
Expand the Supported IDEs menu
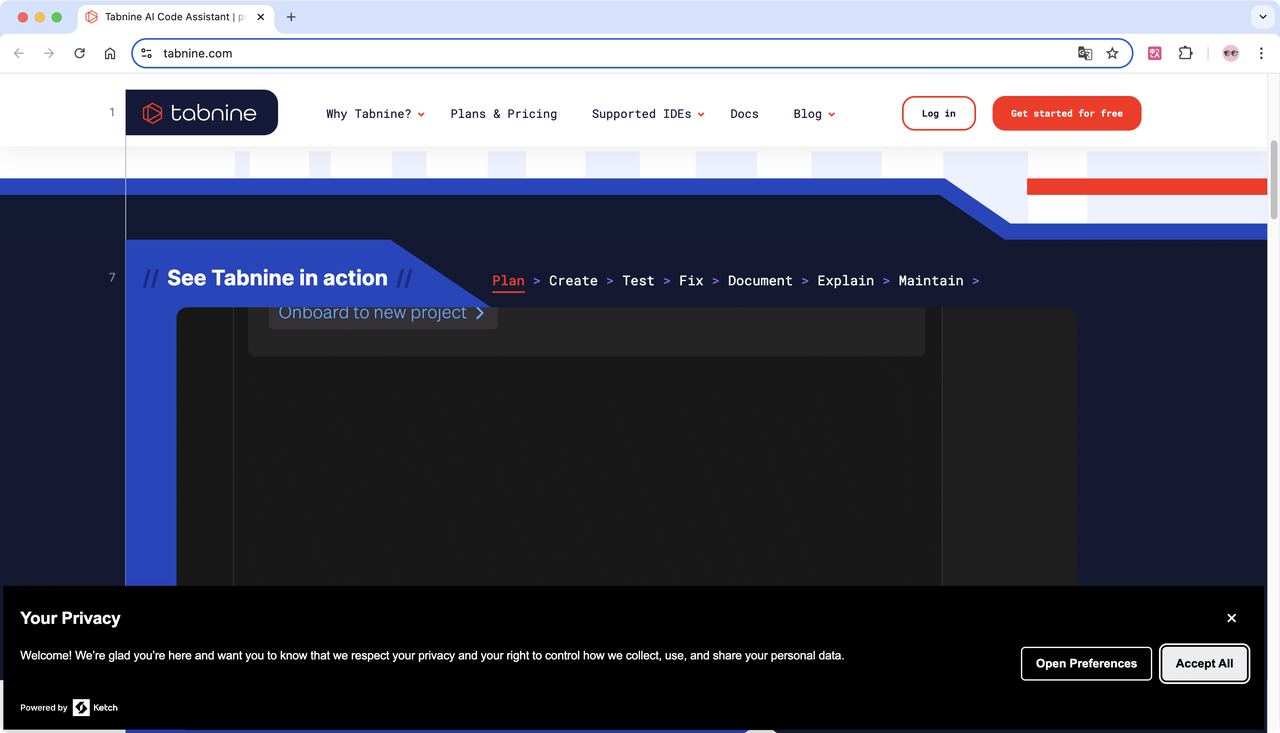tap(648, 114)
